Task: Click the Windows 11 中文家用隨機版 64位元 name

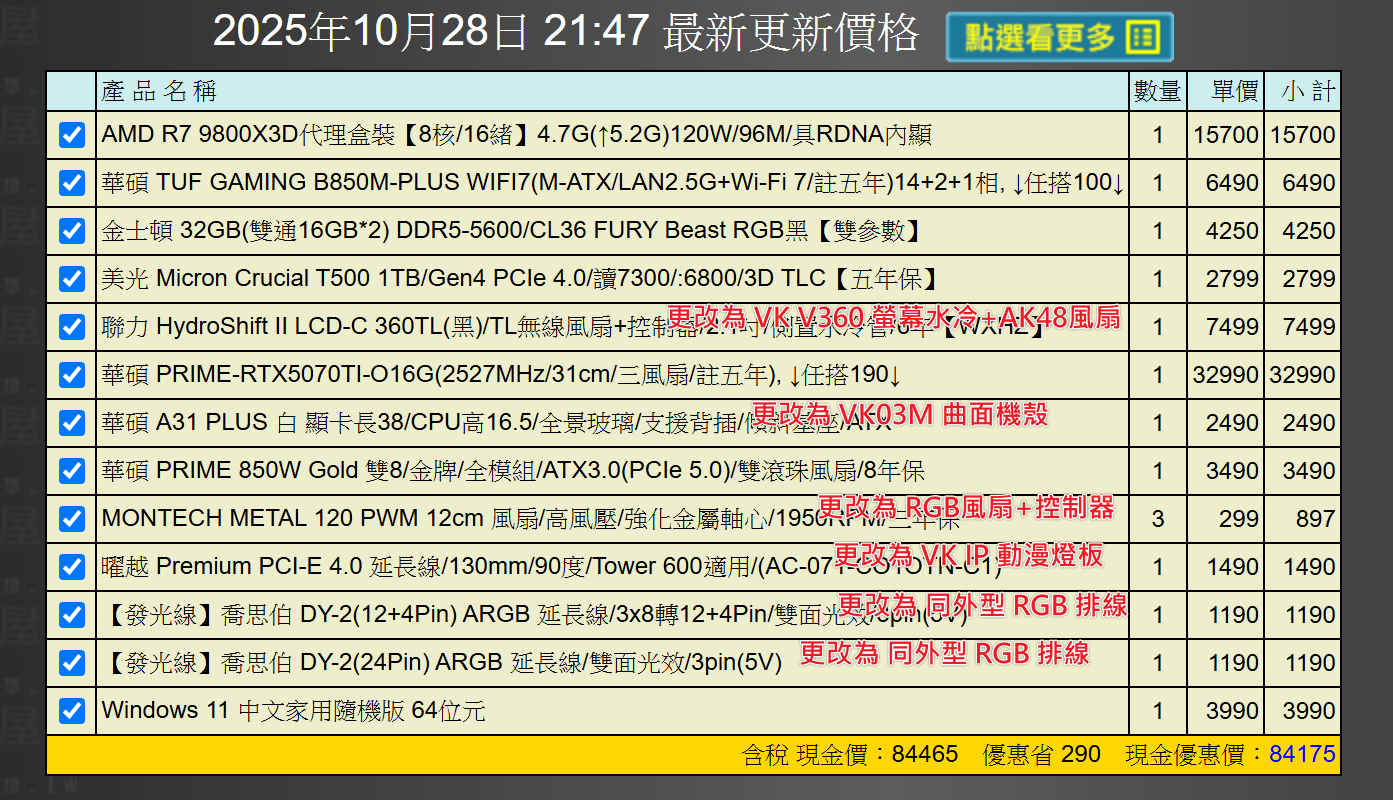Action: coord(293,711)
